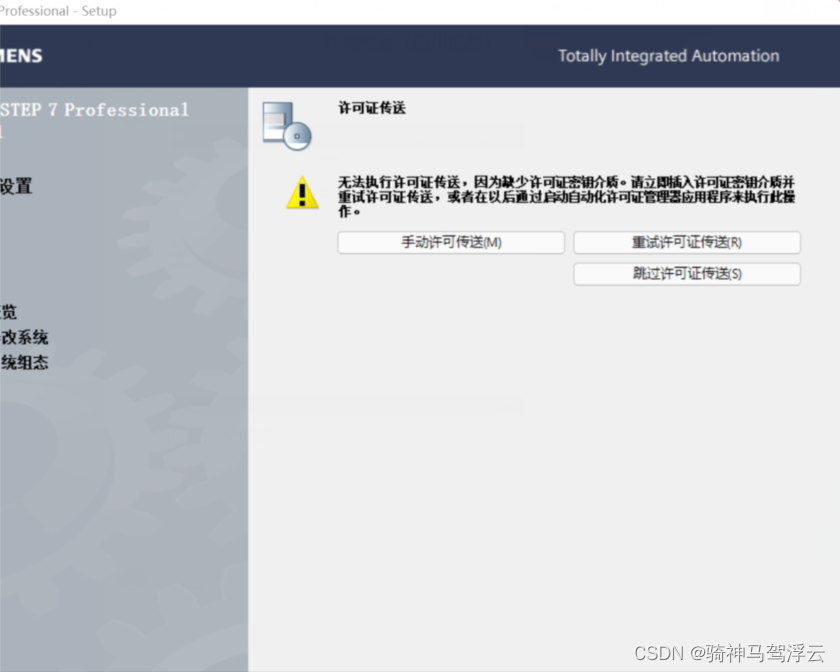Select the 统组态 step in the sidebar
Screen dimensions: 840x672
(x=25, y=362)
